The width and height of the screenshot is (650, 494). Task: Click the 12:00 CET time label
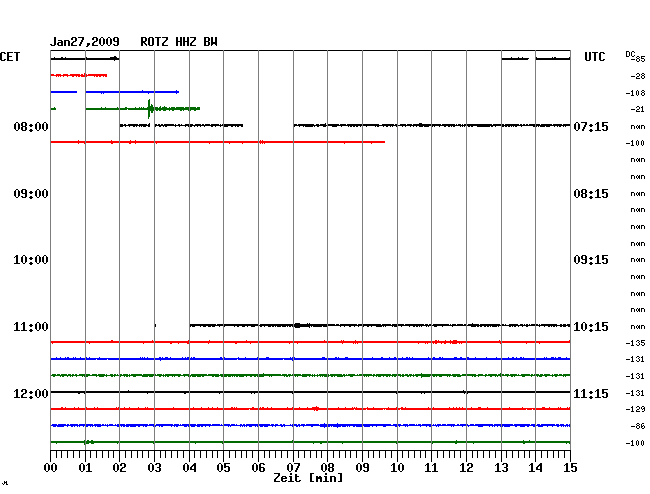[31, 393]
